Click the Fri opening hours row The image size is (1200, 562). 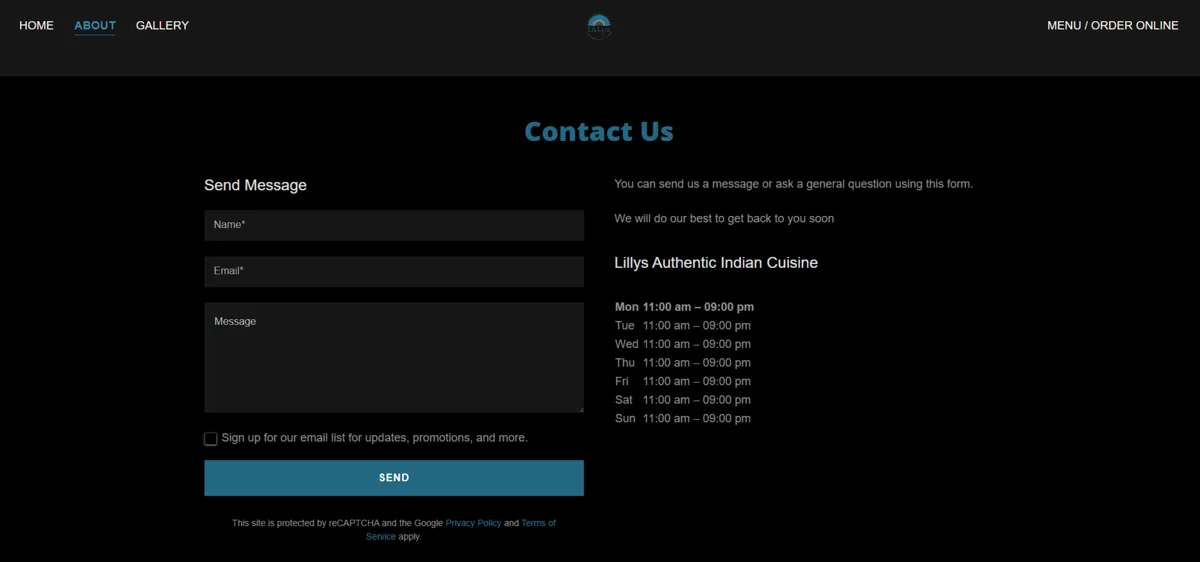[683, 381]
